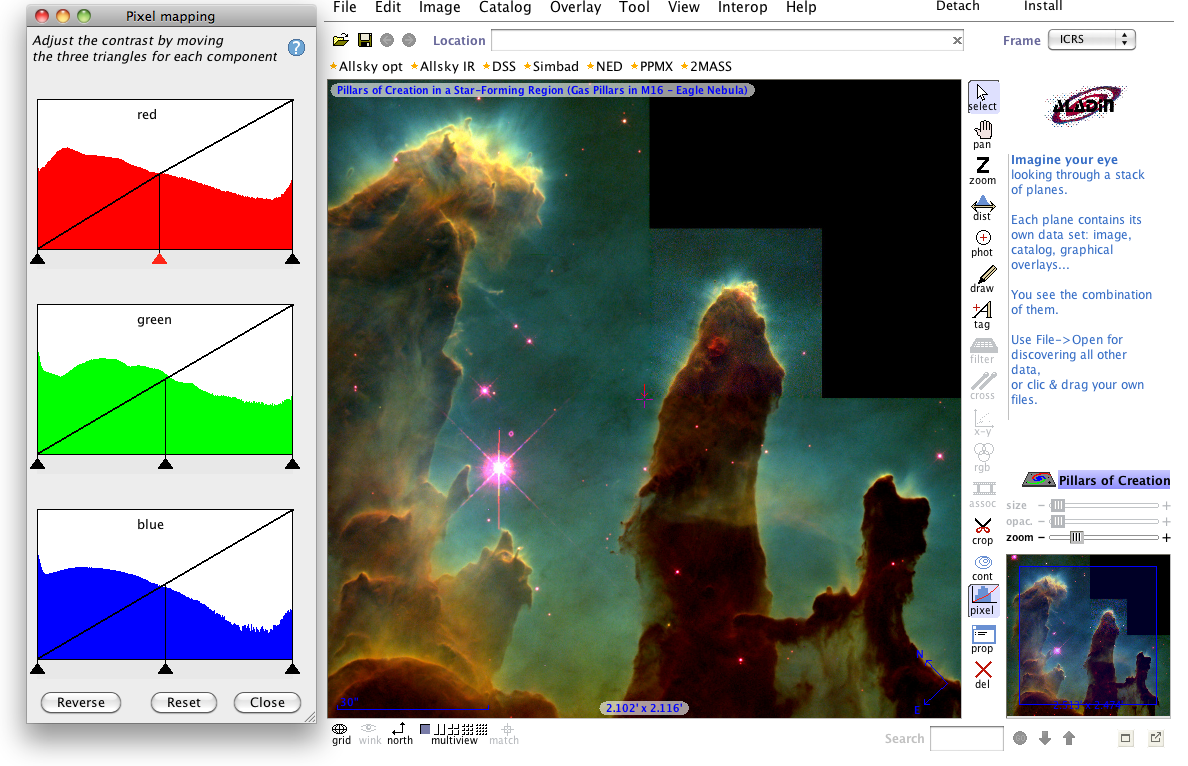The height and width of the screenshot is (766, 1188).
Task: Select the phot photometry tool
Action: point(983,243)
